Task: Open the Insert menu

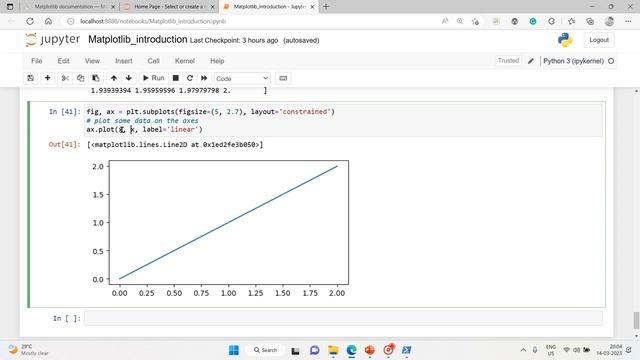Action: [x=124, y=61]
